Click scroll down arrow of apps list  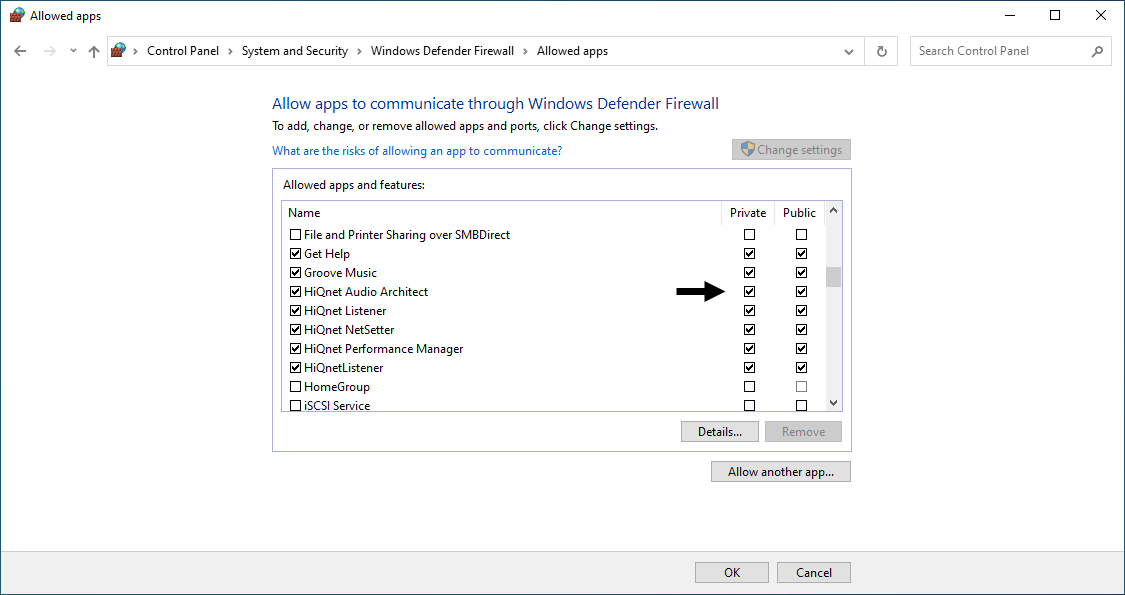coord(833,403)
